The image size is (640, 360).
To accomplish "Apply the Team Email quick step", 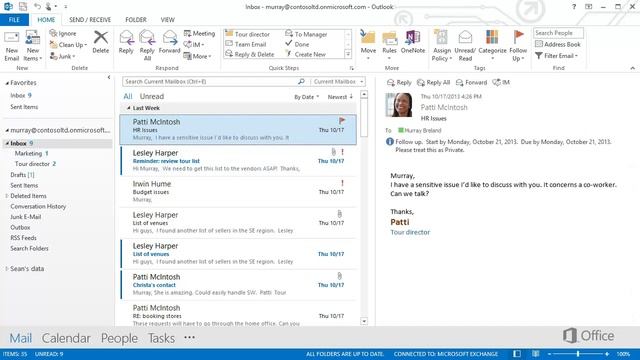I will coord(246,44).
